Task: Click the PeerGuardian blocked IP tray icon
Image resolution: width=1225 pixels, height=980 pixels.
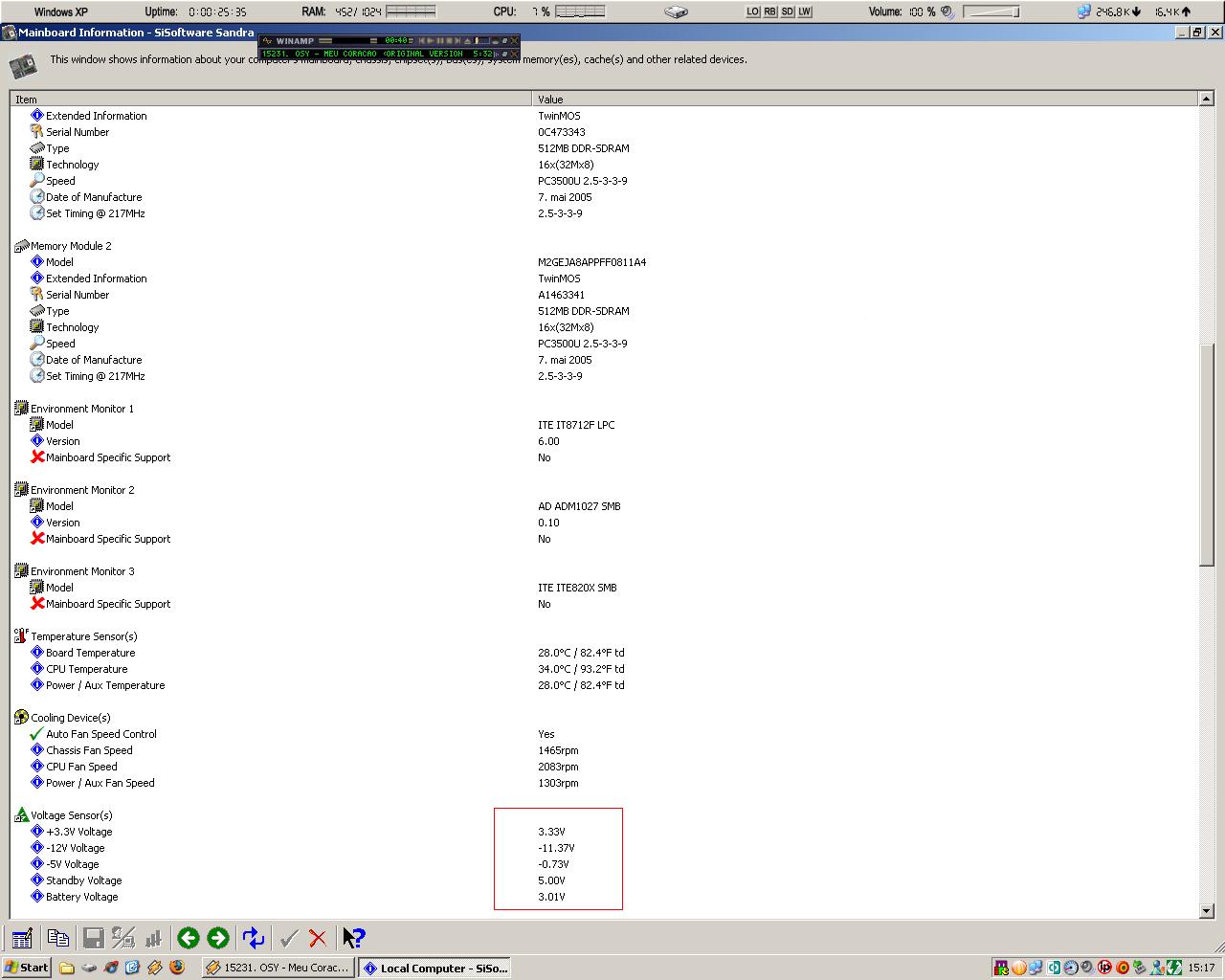Action: pos(1104,968)
